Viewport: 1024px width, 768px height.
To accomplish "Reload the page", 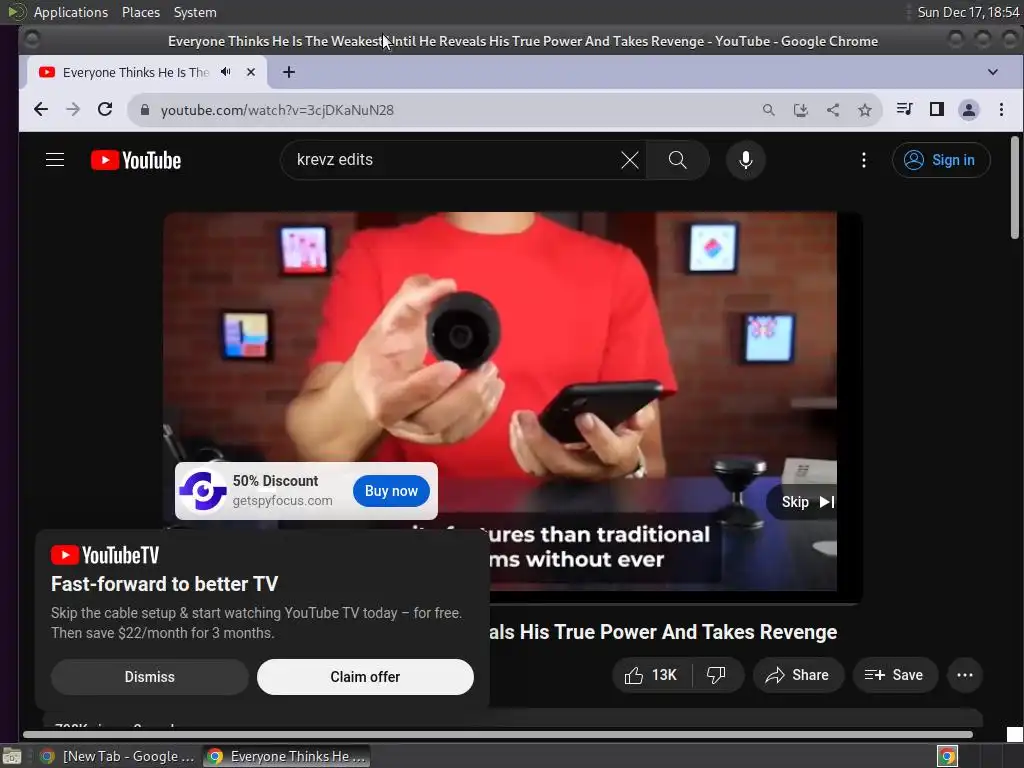I will click(x=105, y=110).
